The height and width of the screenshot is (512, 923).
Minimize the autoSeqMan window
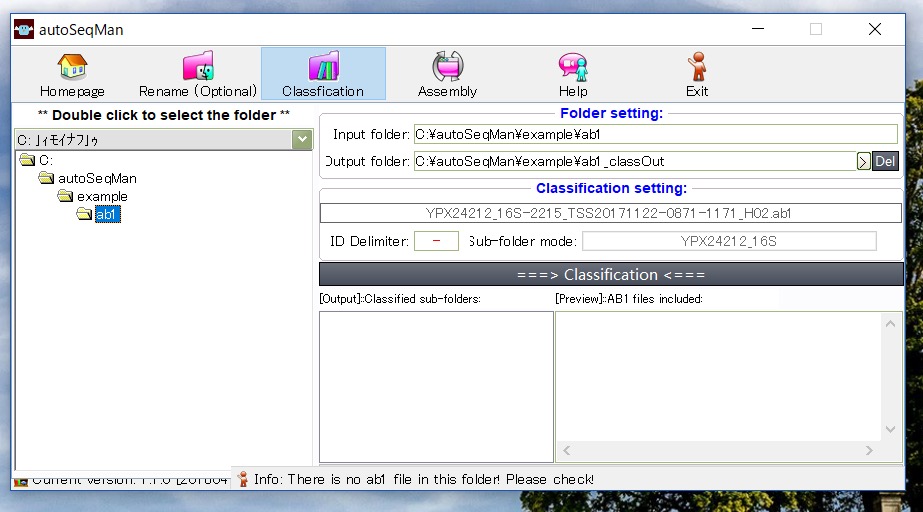coord(758,29)
